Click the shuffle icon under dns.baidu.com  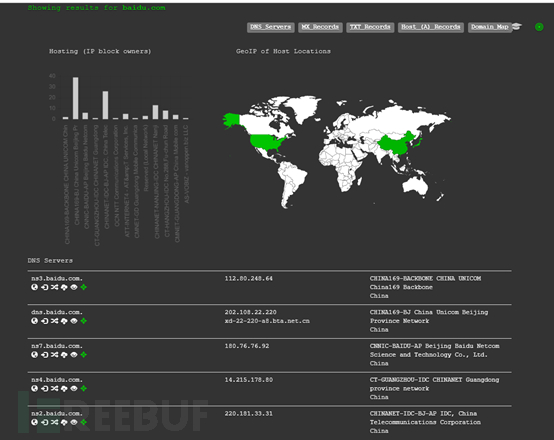coord(54,321)
